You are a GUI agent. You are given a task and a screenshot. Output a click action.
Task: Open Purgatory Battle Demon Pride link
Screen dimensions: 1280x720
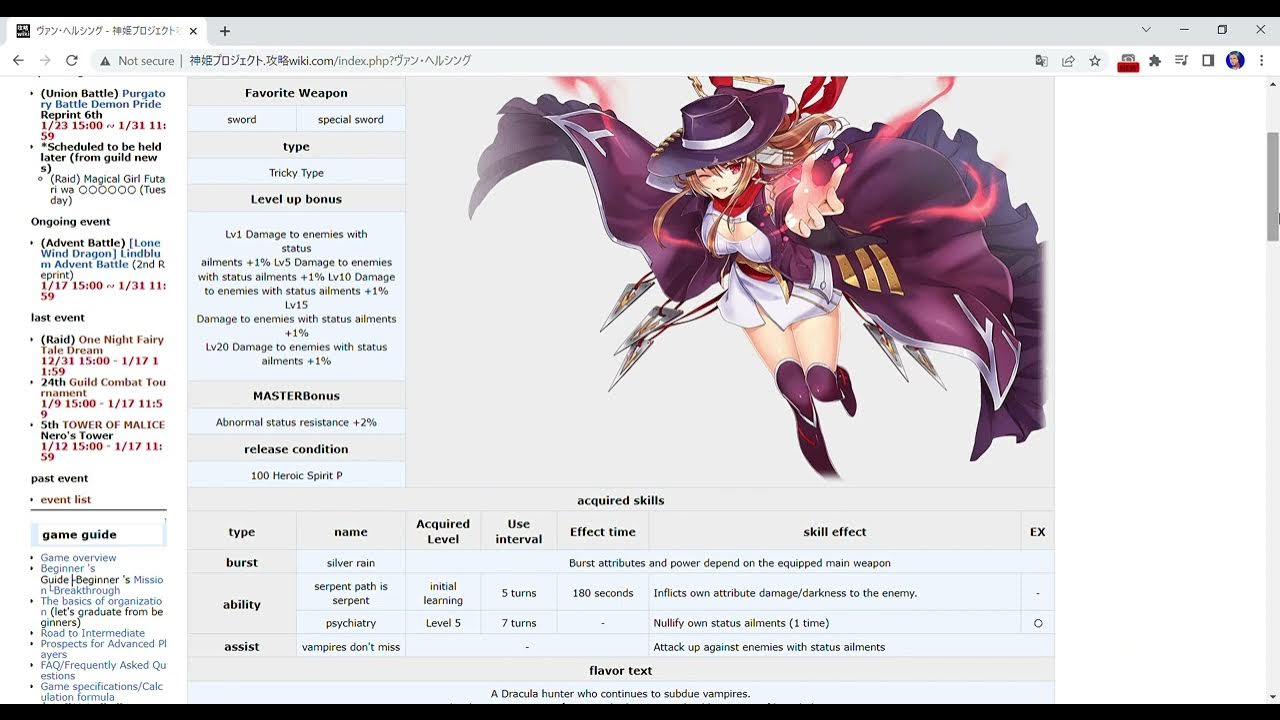click(103, 99)
